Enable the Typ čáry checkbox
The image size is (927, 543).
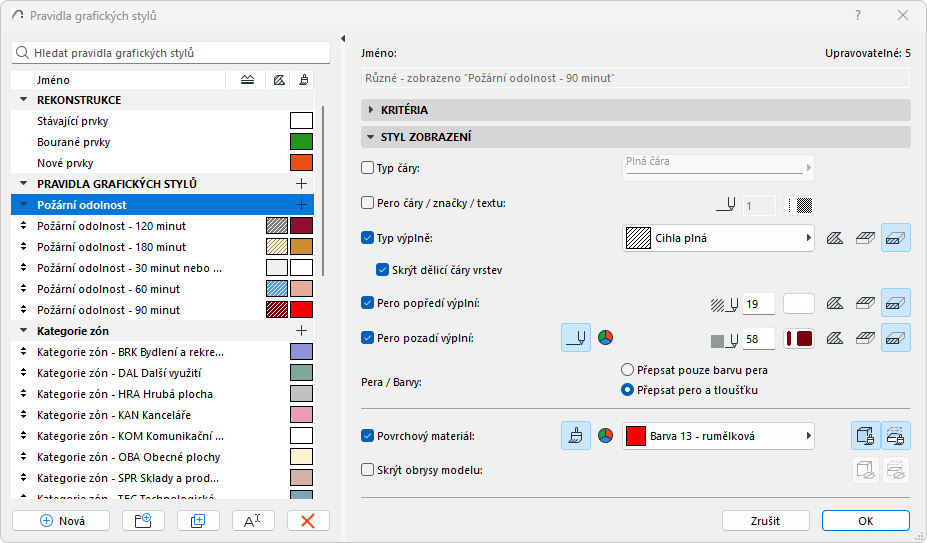point(367,168)
